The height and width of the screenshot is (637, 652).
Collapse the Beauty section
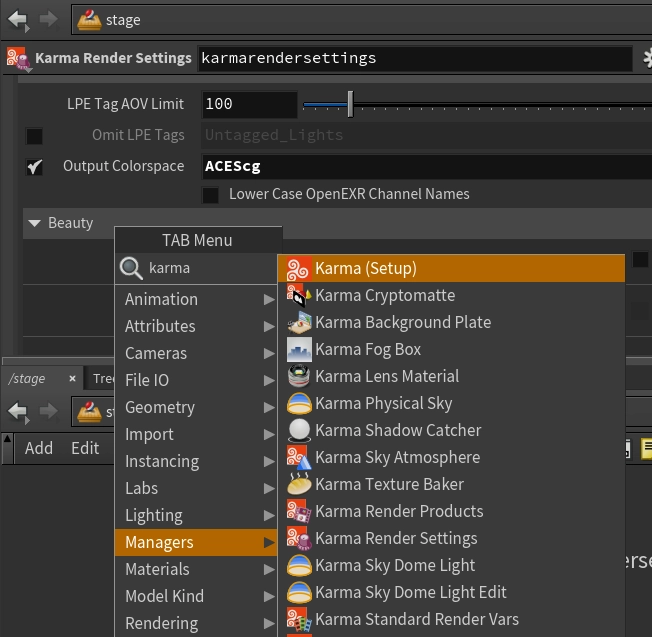35,223
